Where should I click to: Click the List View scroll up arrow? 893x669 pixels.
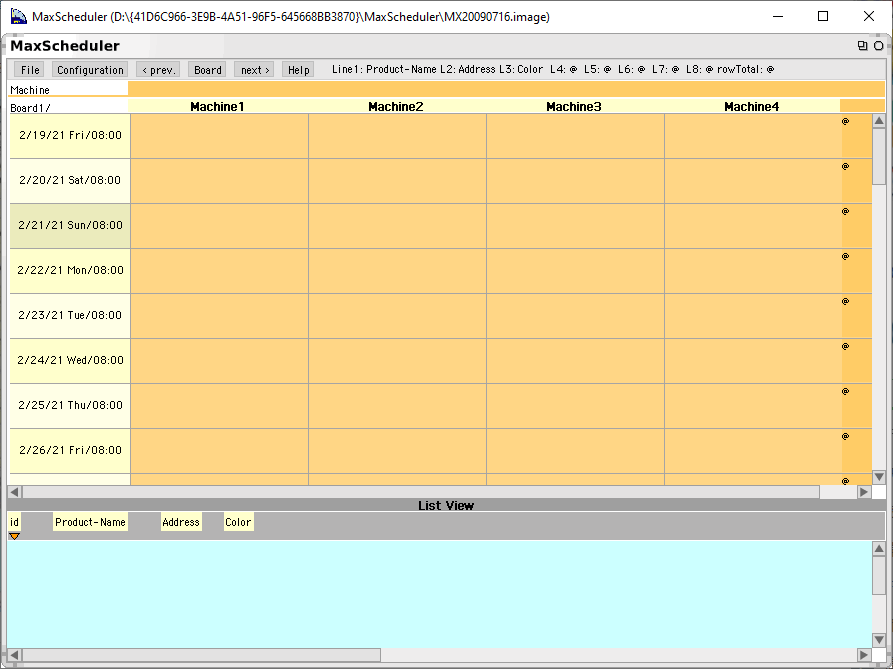pos(879,549)
